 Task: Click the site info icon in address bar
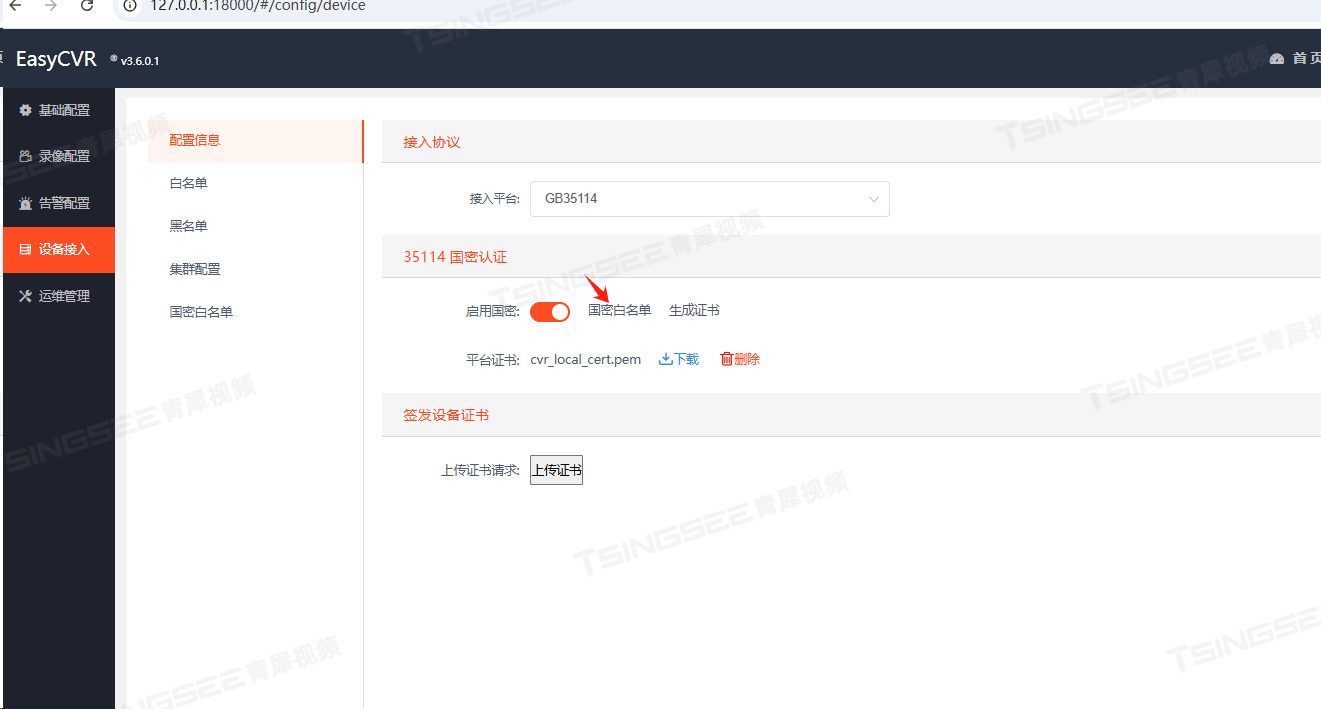click(128, 6)
